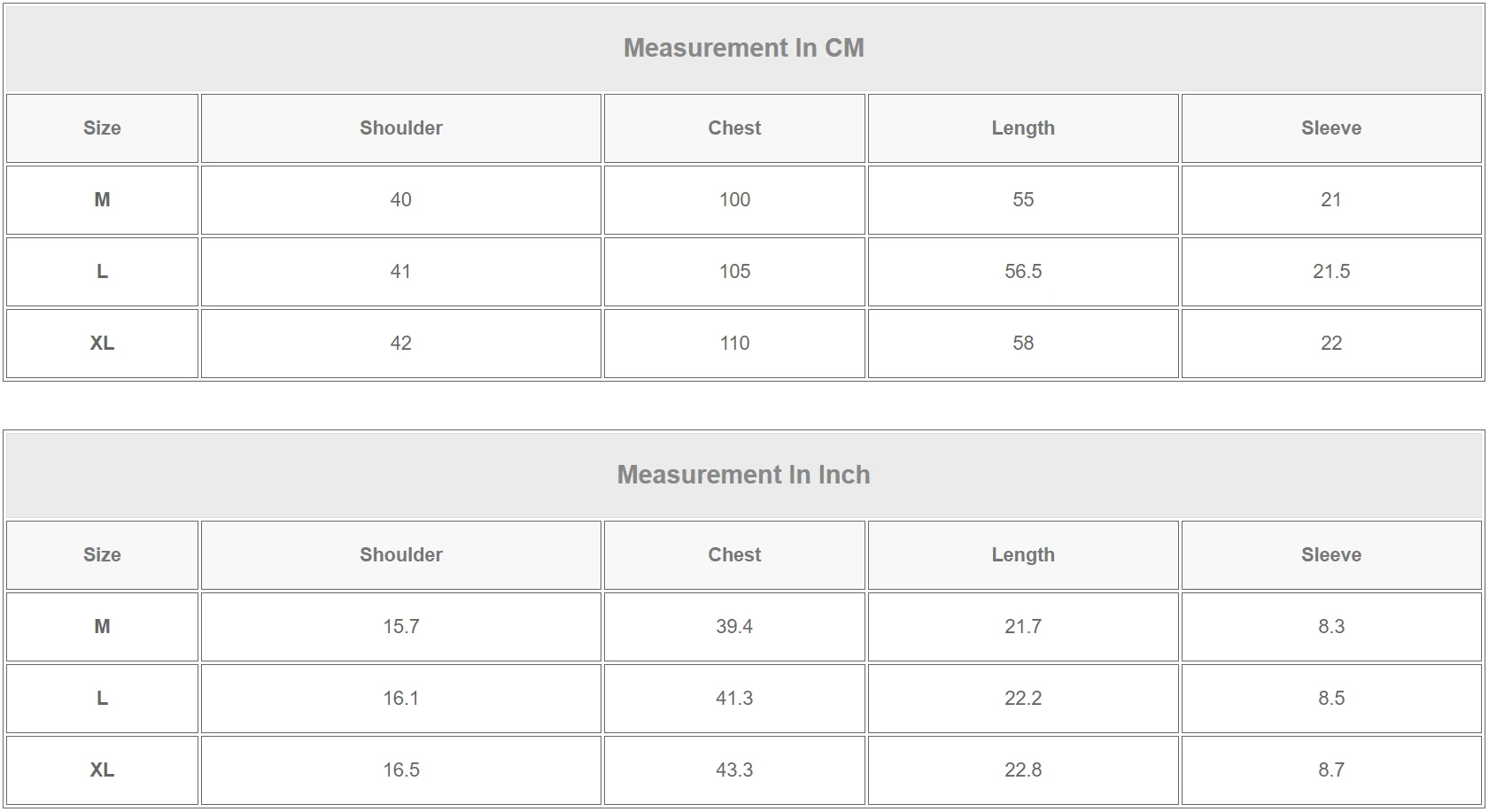Select the length value 22.8 cell

click(x=1022, y=770)
